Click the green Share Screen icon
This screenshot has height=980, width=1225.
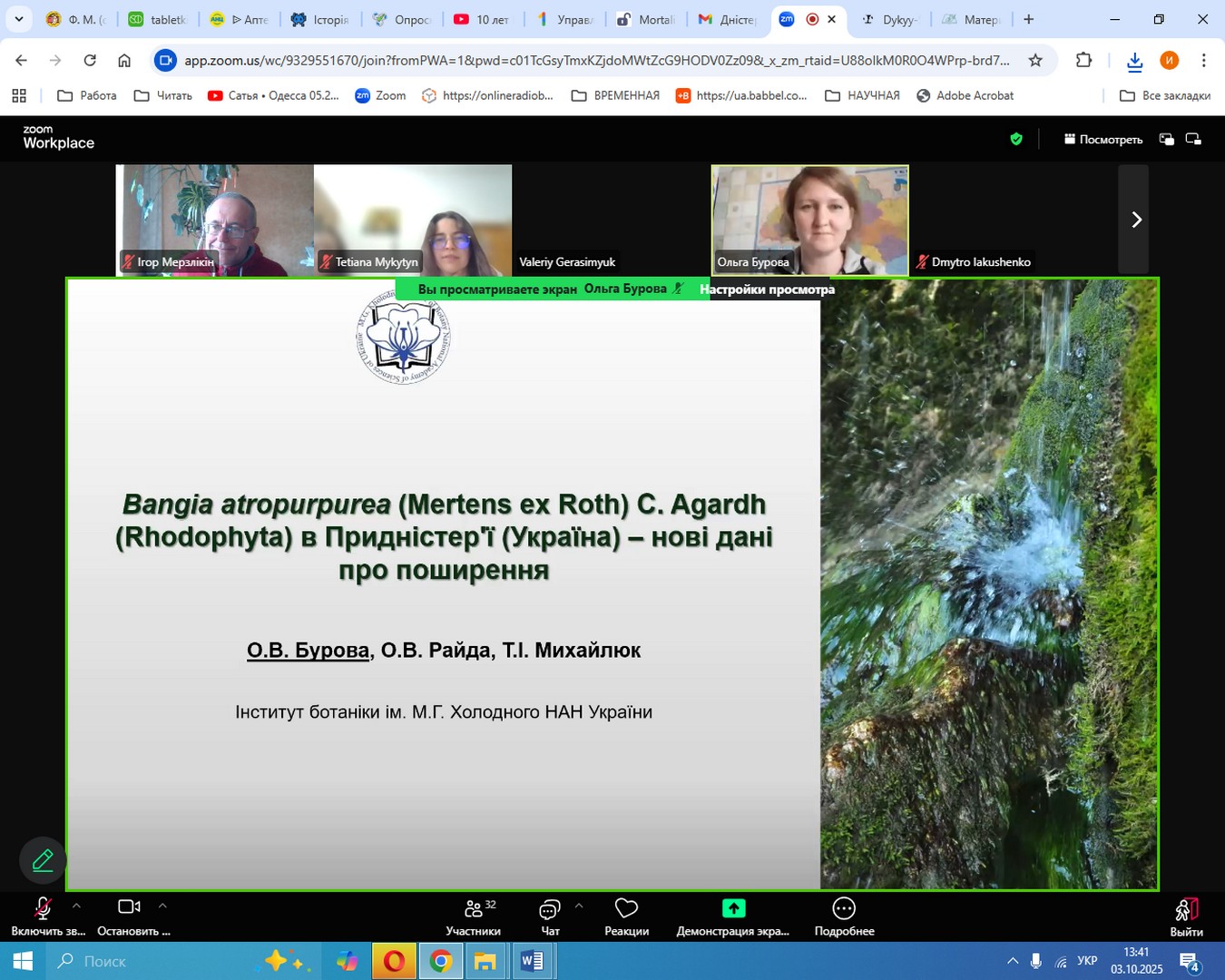(x=733, y=908)
